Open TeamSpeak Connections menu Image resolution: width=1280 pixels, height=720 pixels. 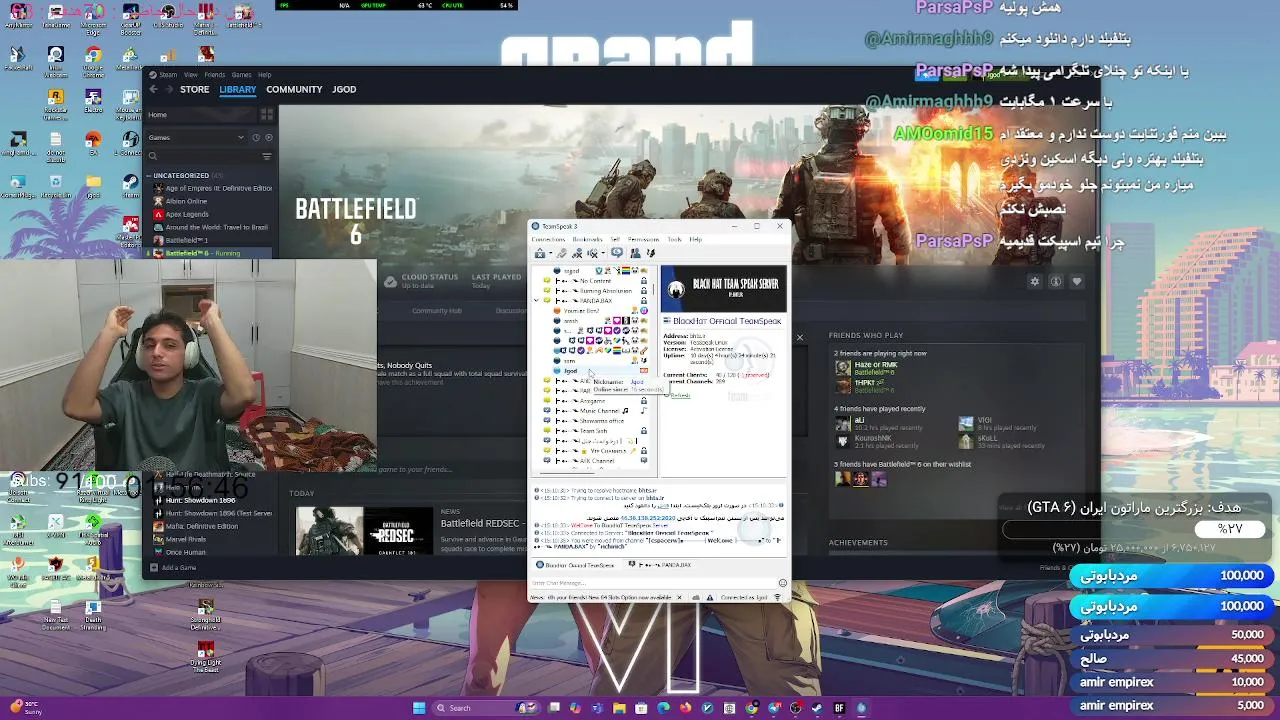coord(548,240)
